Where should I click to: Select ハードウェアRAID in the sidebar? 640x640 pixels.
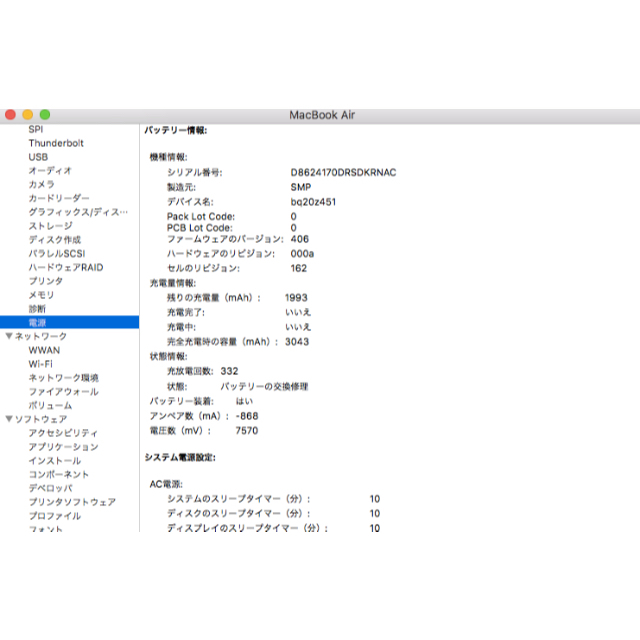tap(66, 267)
